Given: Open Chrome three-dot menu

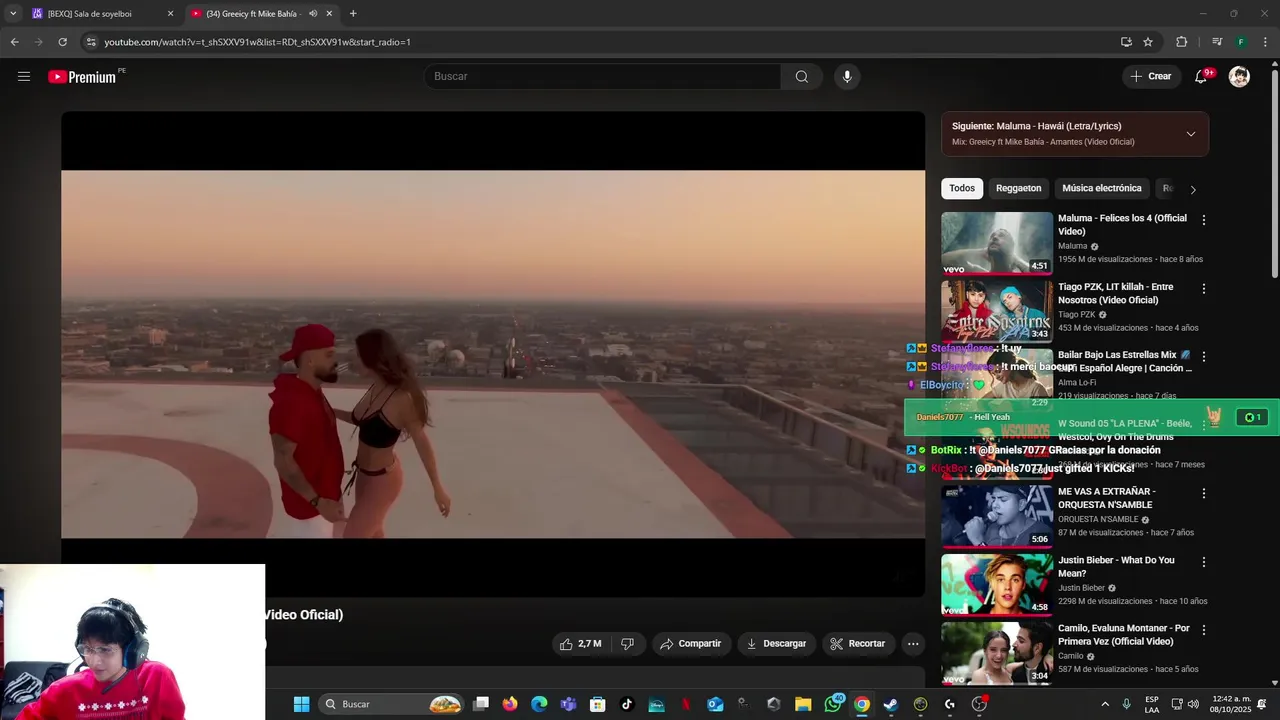Looking at the screenshot, I should (1266, 42).
